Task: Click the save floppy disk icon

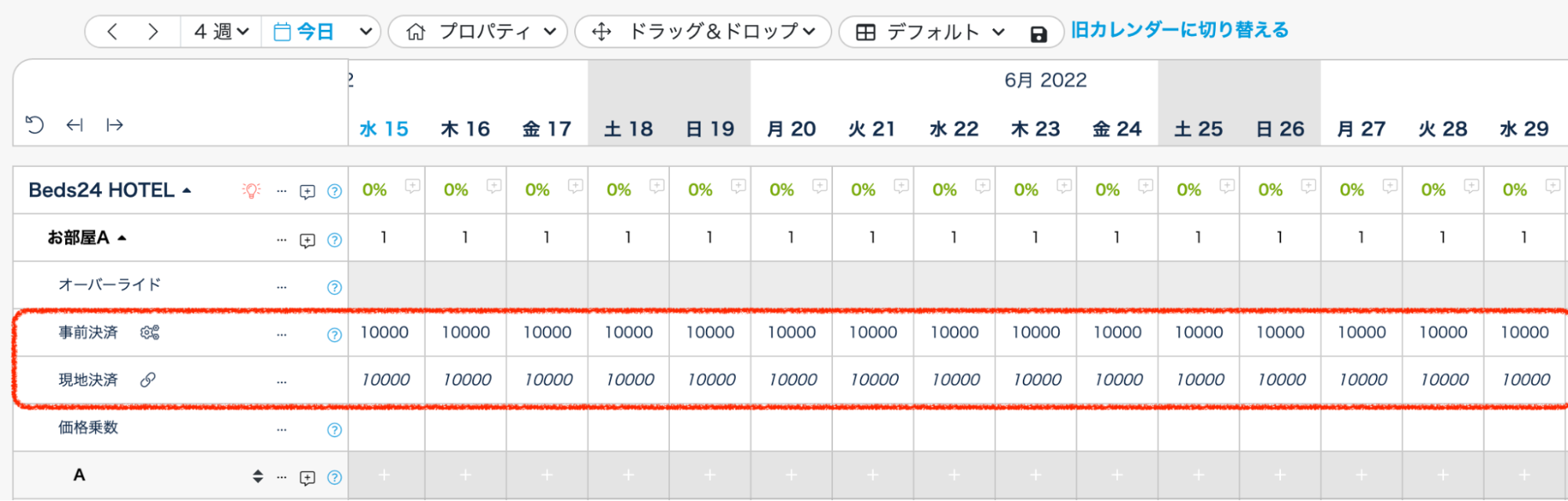Action: [x=1038, y=34]
